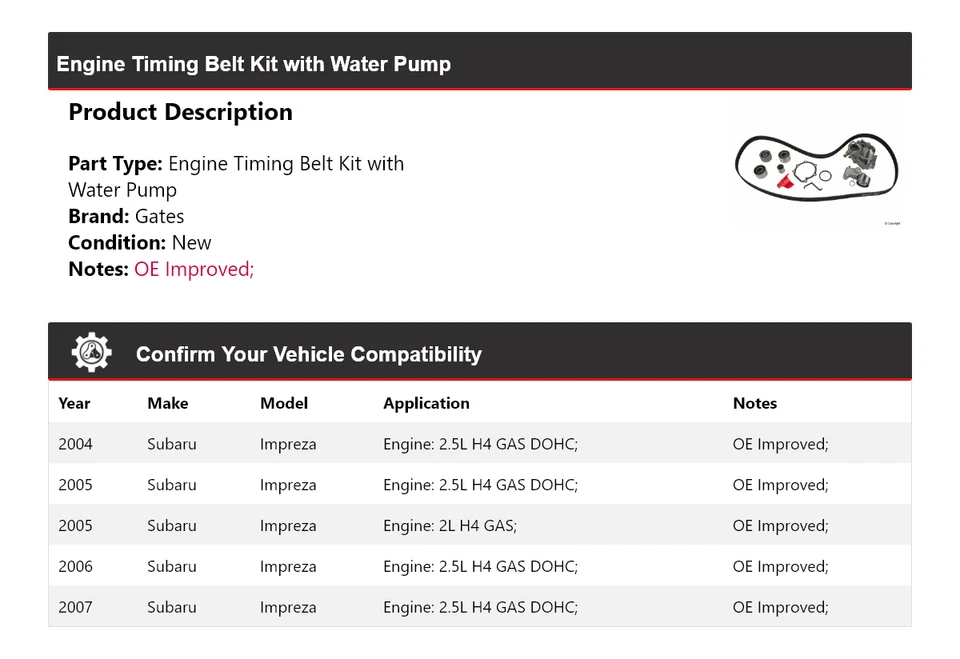Click the 2006 year cell
The width and height of the screenshot is (960, 659).
click(x=75, y=566)
